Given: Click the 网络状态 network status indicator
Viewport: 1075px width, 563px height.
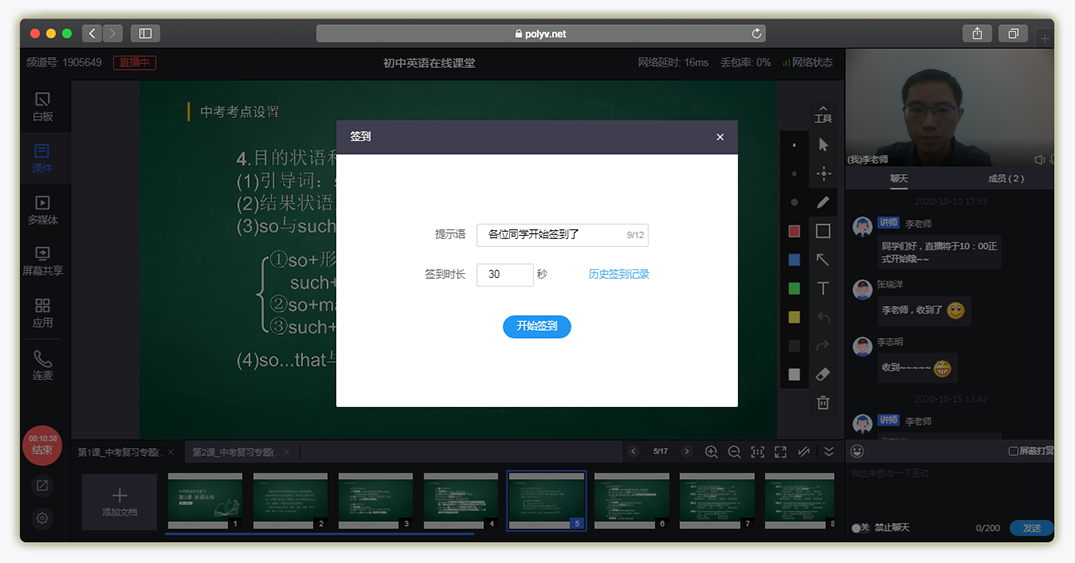Looking at the screenshot, I should 807,62.
